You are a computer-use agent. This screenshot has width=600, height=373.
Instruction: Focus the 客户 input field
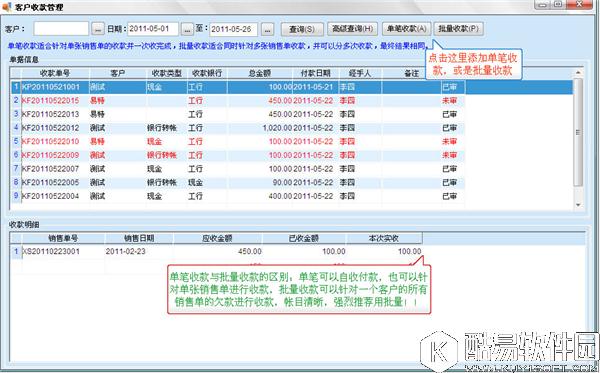point(61,29)
